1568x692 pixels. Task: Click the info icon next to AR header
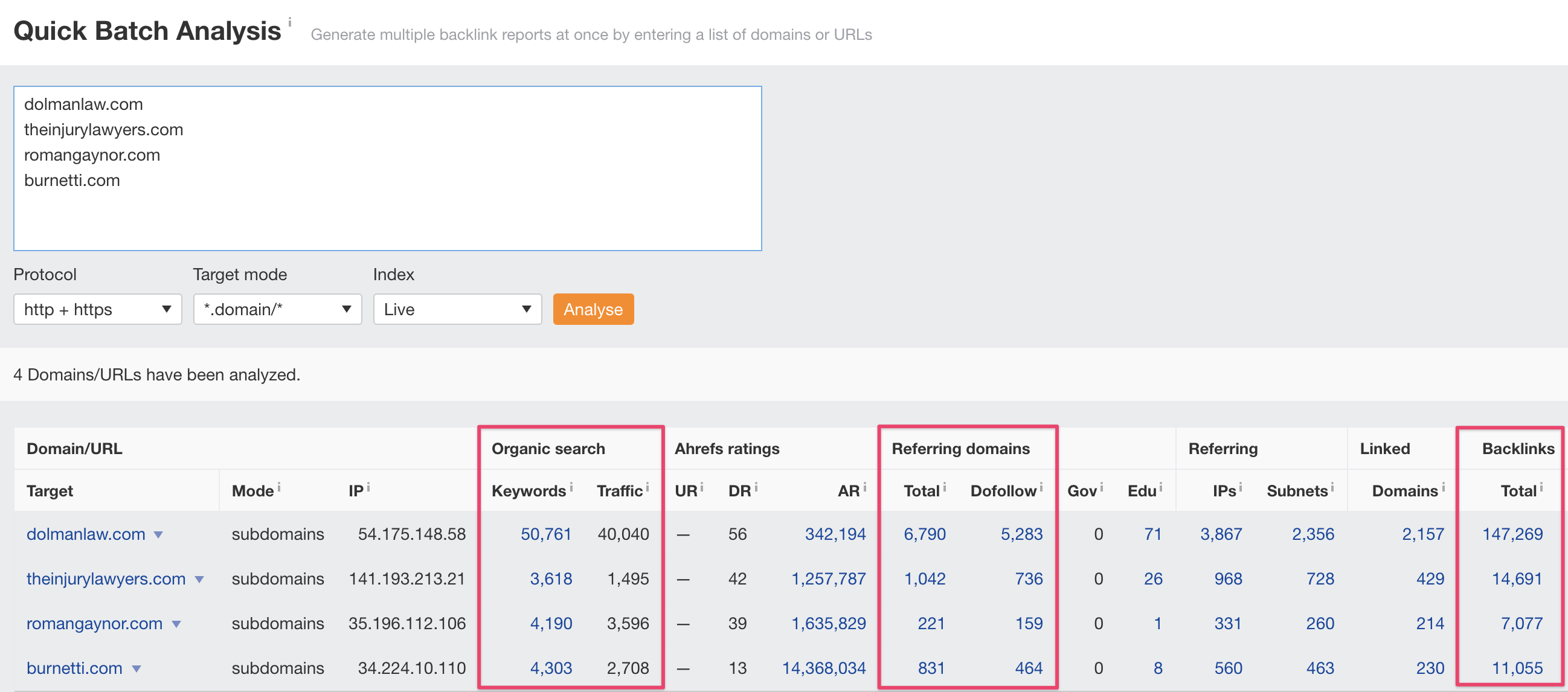click(x=864, y=487)
